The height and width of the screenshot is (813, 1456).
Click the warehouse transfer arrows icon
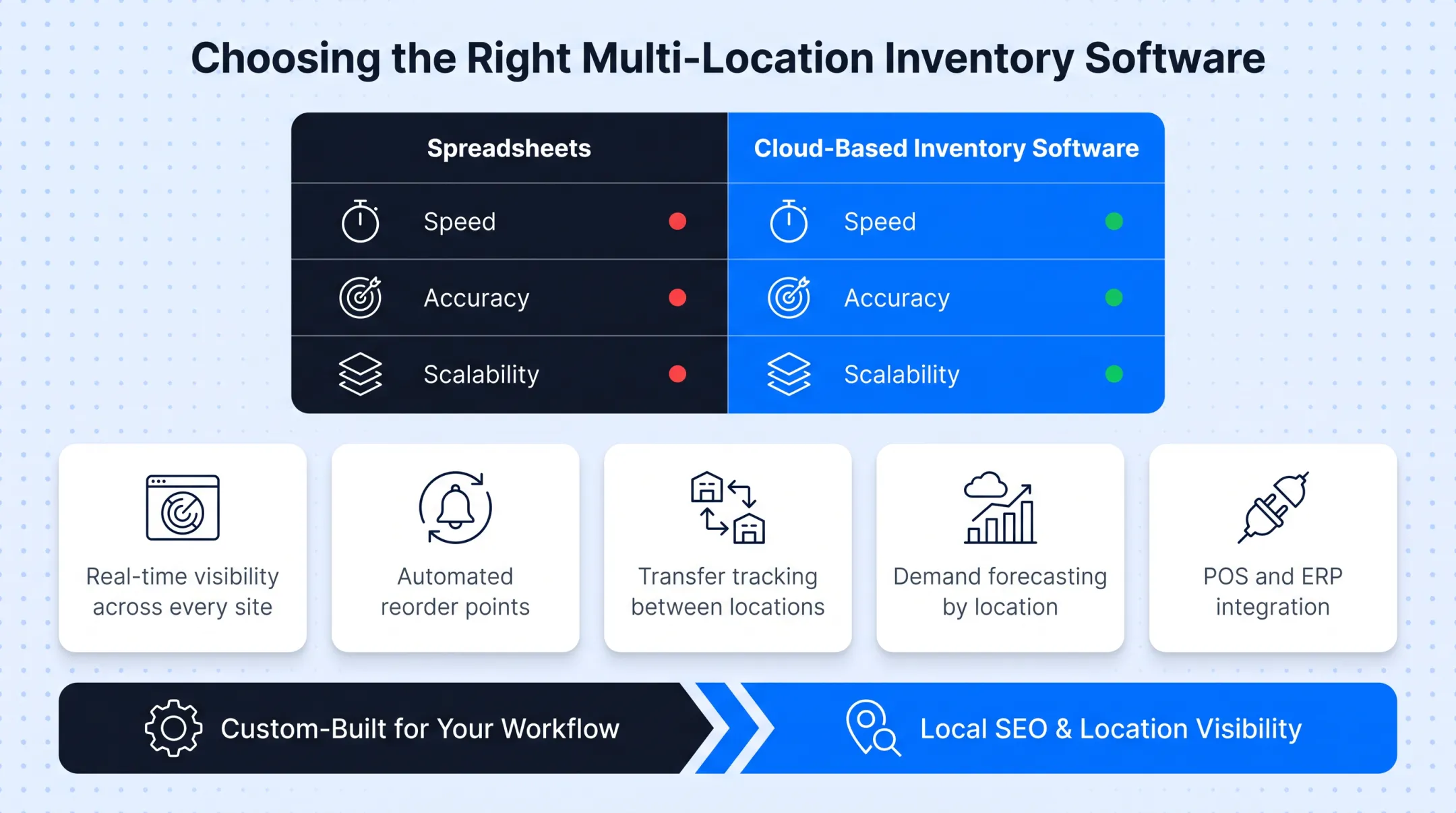pyautogui.click(x=728, y=508)
